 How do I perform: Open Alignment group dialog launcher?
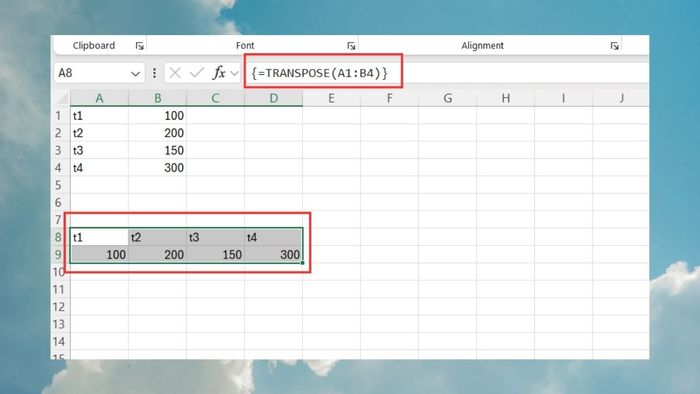tap(614, 46)
